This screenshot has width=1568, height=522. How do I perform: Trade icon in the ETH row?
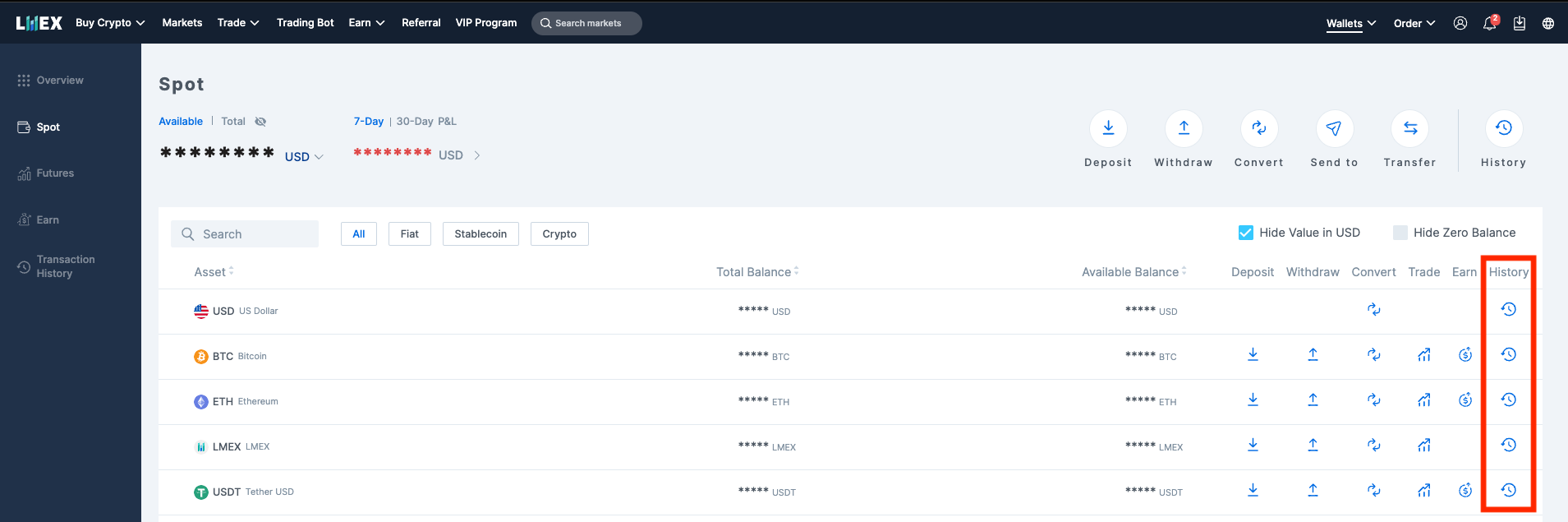(1424, 400)
